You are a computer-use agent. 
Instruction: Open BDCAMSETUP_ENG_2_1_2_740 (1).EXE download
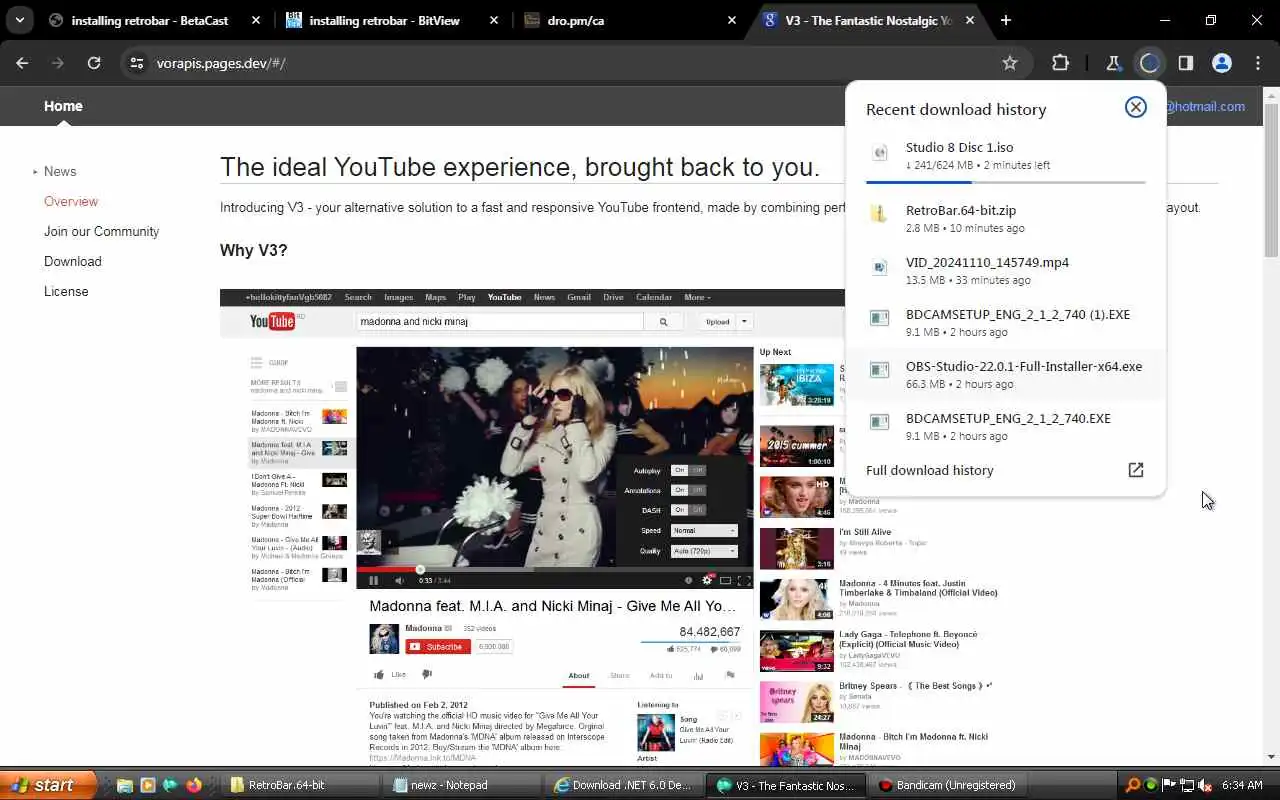1006,323
